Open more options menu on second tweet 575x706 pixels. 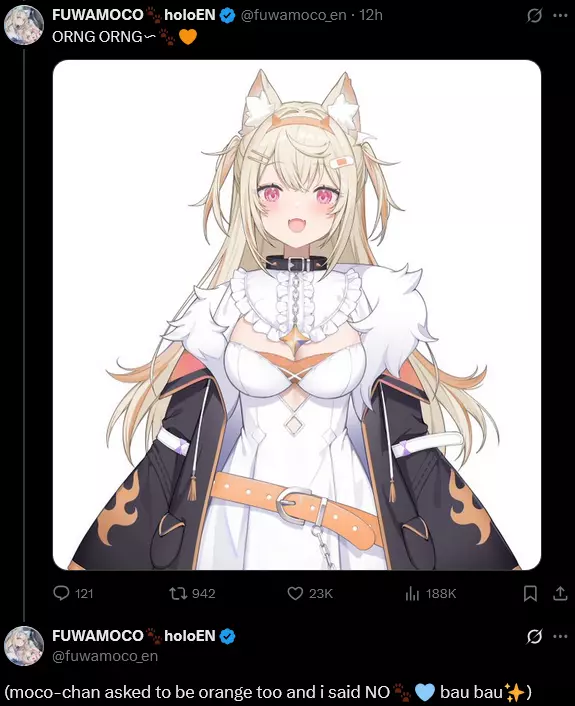pyautogui.click(x=560, y=636)
